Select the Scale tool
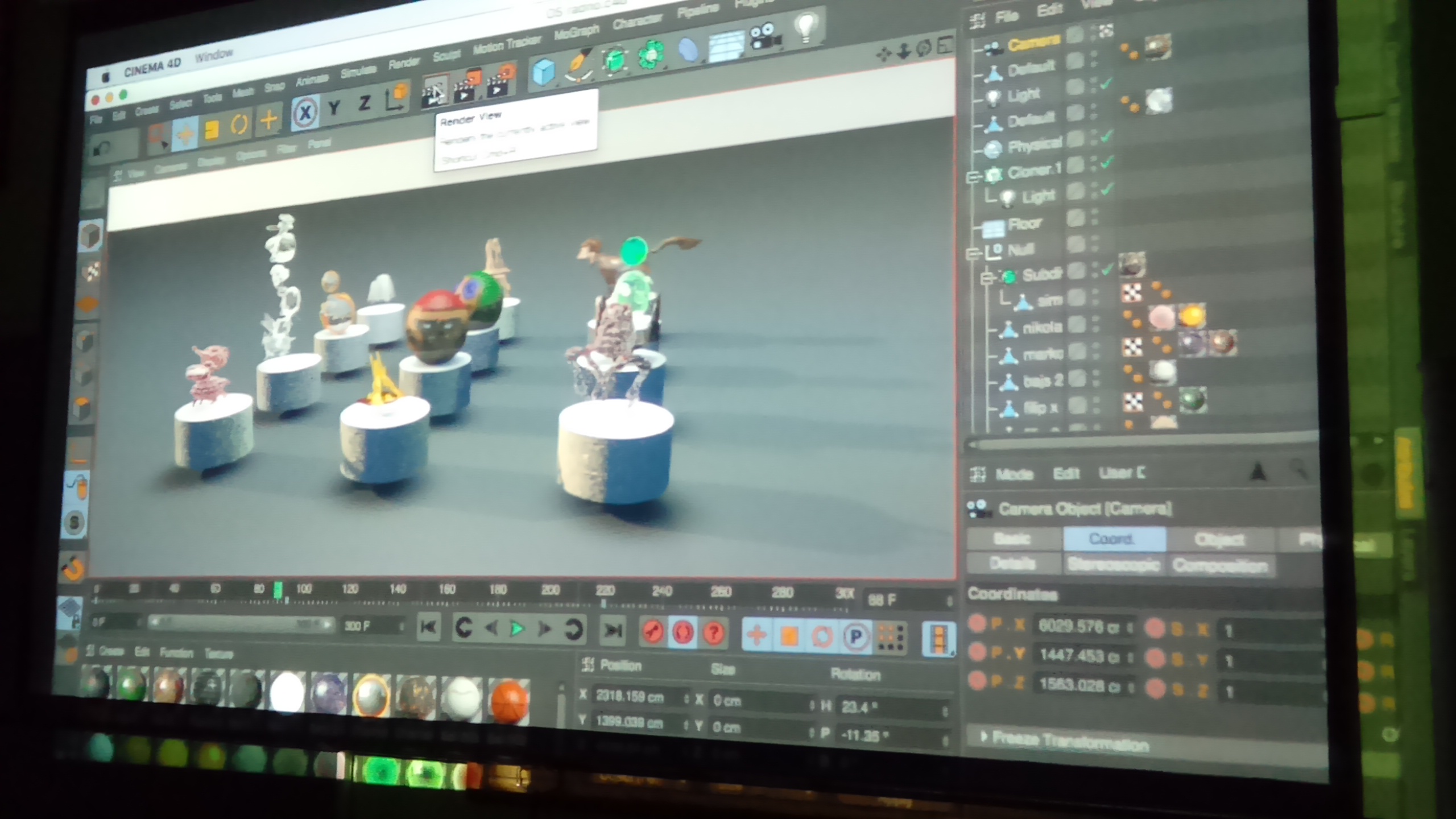The width and height of the screenshot is (1456, 819). coord(212,130)
